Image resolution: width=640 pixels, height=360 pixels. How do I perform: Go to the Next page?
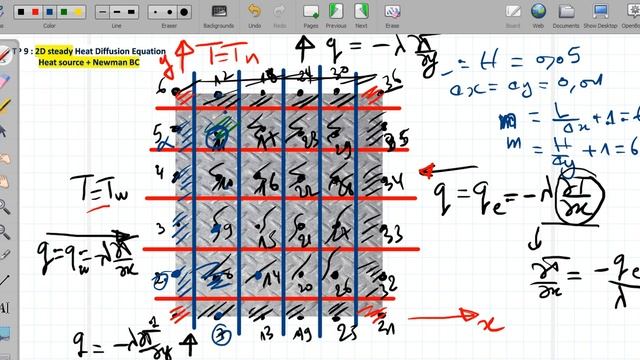[x=361, y=16]
